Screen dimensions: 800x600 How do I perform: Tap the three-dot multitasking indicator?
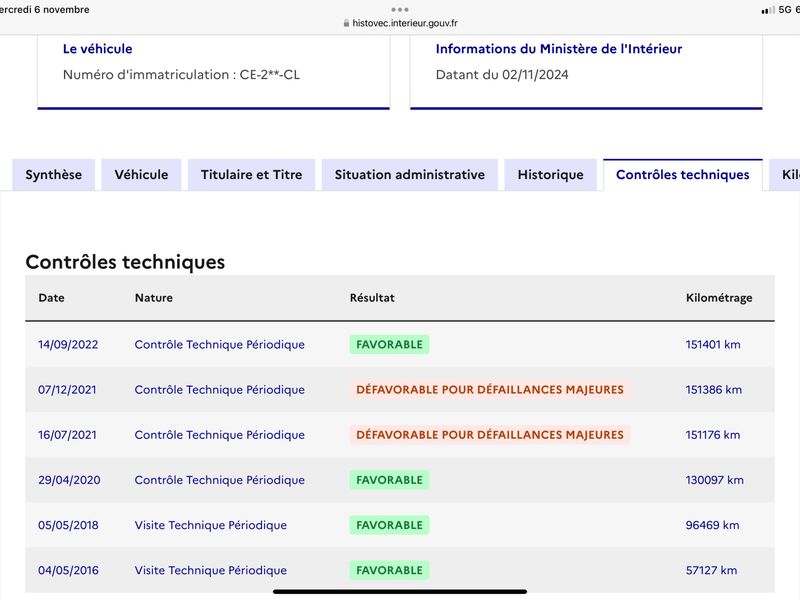pos(400,9)
